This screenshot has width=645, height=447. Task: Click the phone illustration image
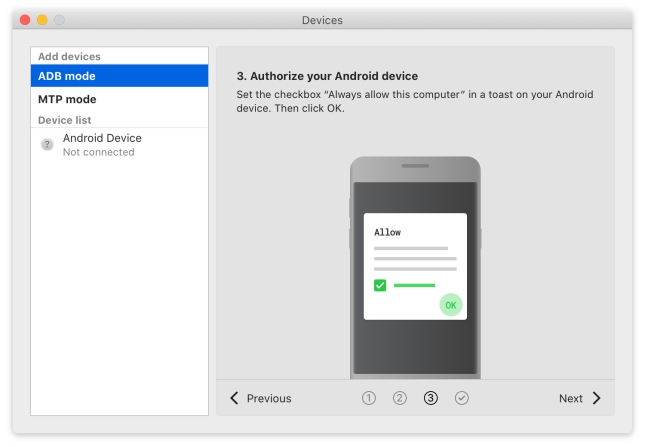tap(415, 267)
